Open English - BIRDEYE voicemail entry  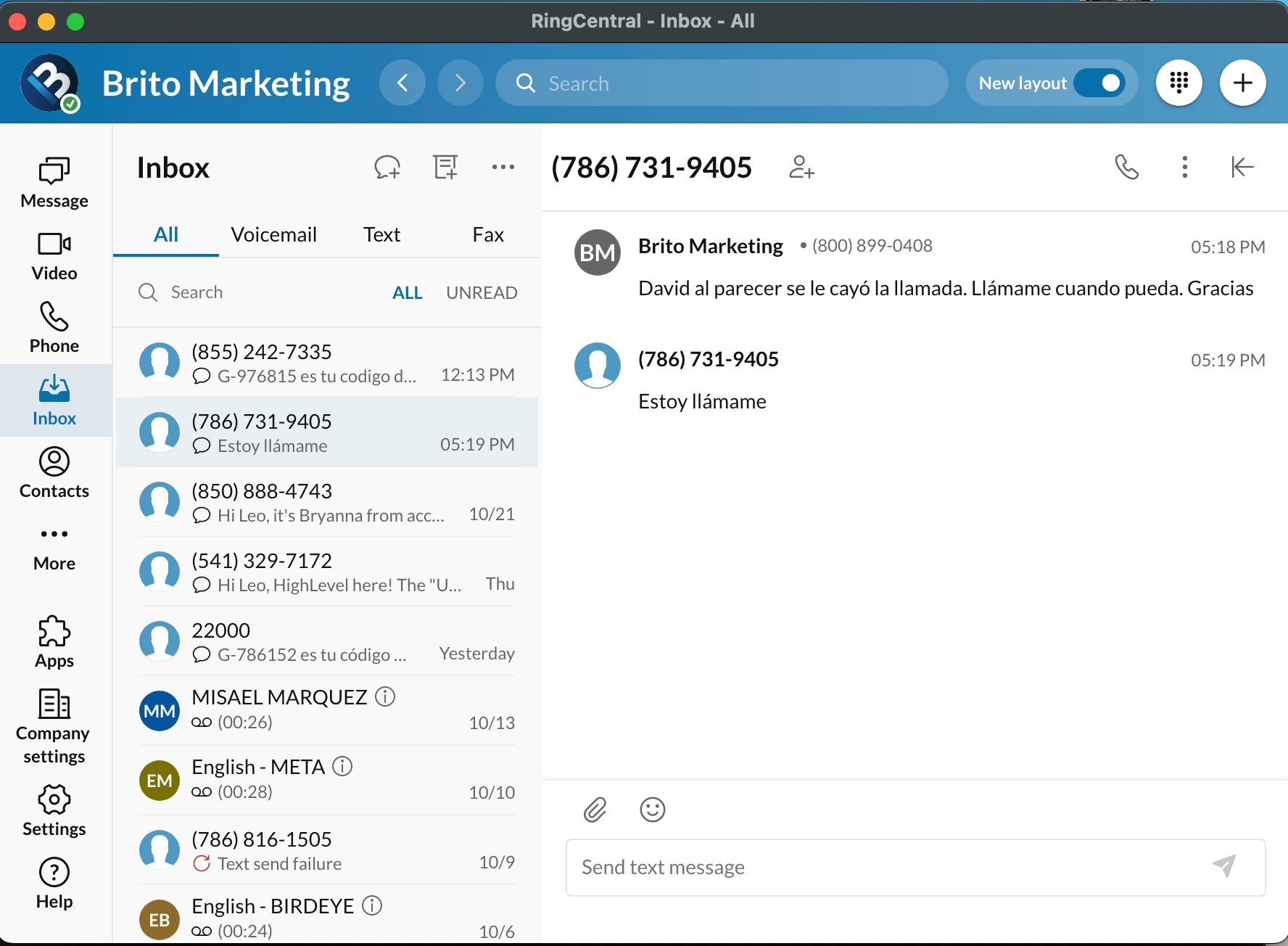pos(327,914)
